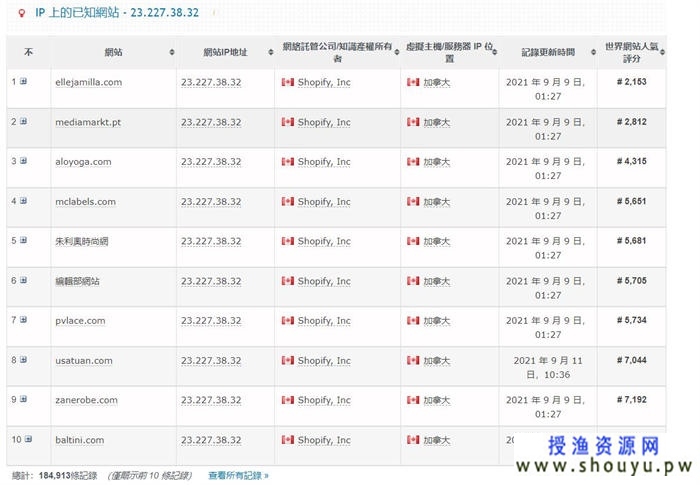The image size is (700, 485).
Task: Click Canada flag beside 加拿大 in baltini.com row
Action: point(413,440)
